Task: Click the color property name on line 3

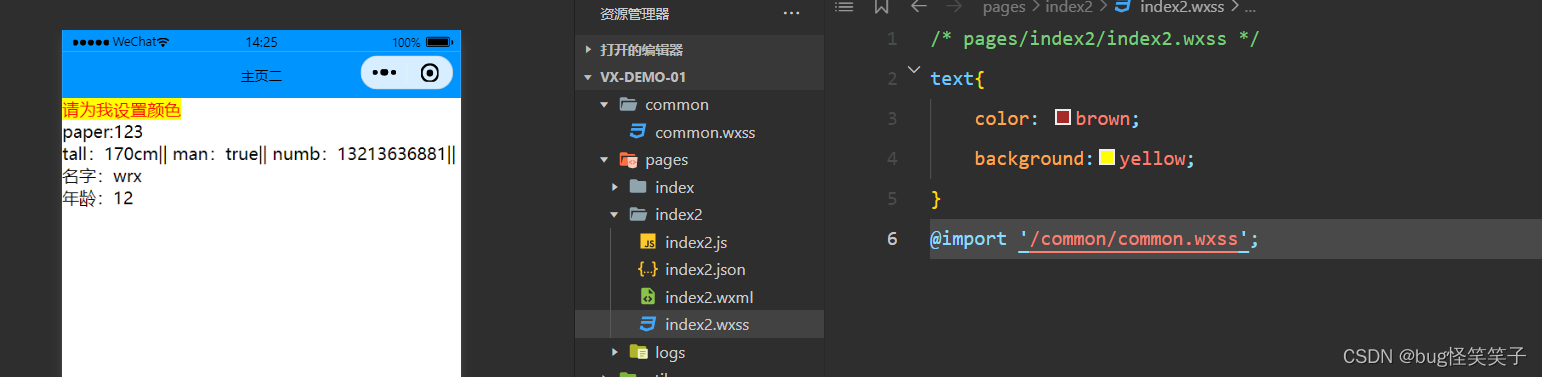Action: 1001,119
